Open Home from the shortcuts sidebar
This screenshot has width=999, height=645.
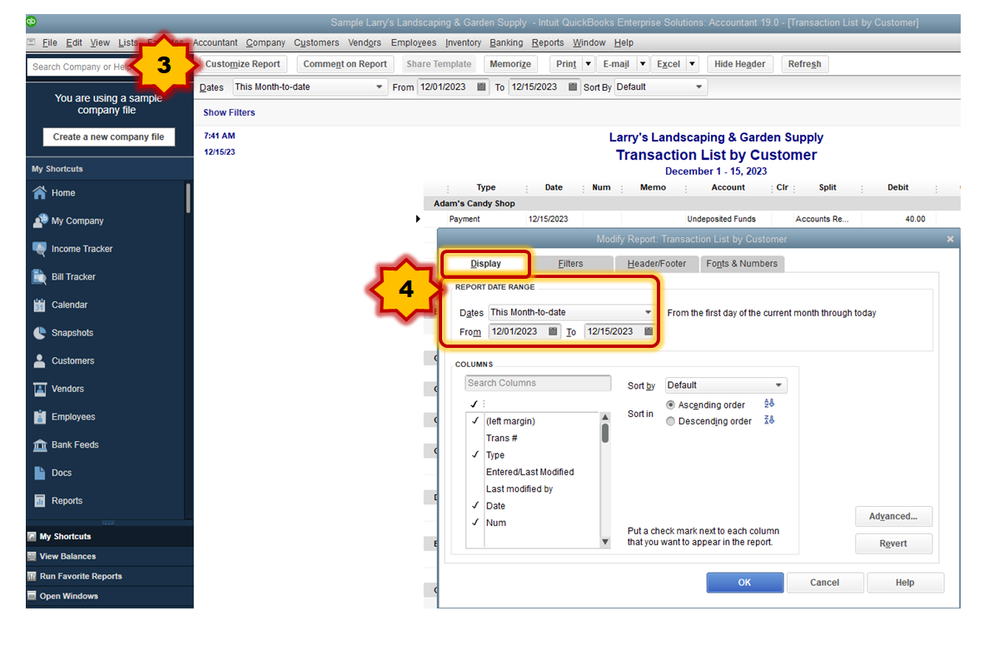[63, 192]
